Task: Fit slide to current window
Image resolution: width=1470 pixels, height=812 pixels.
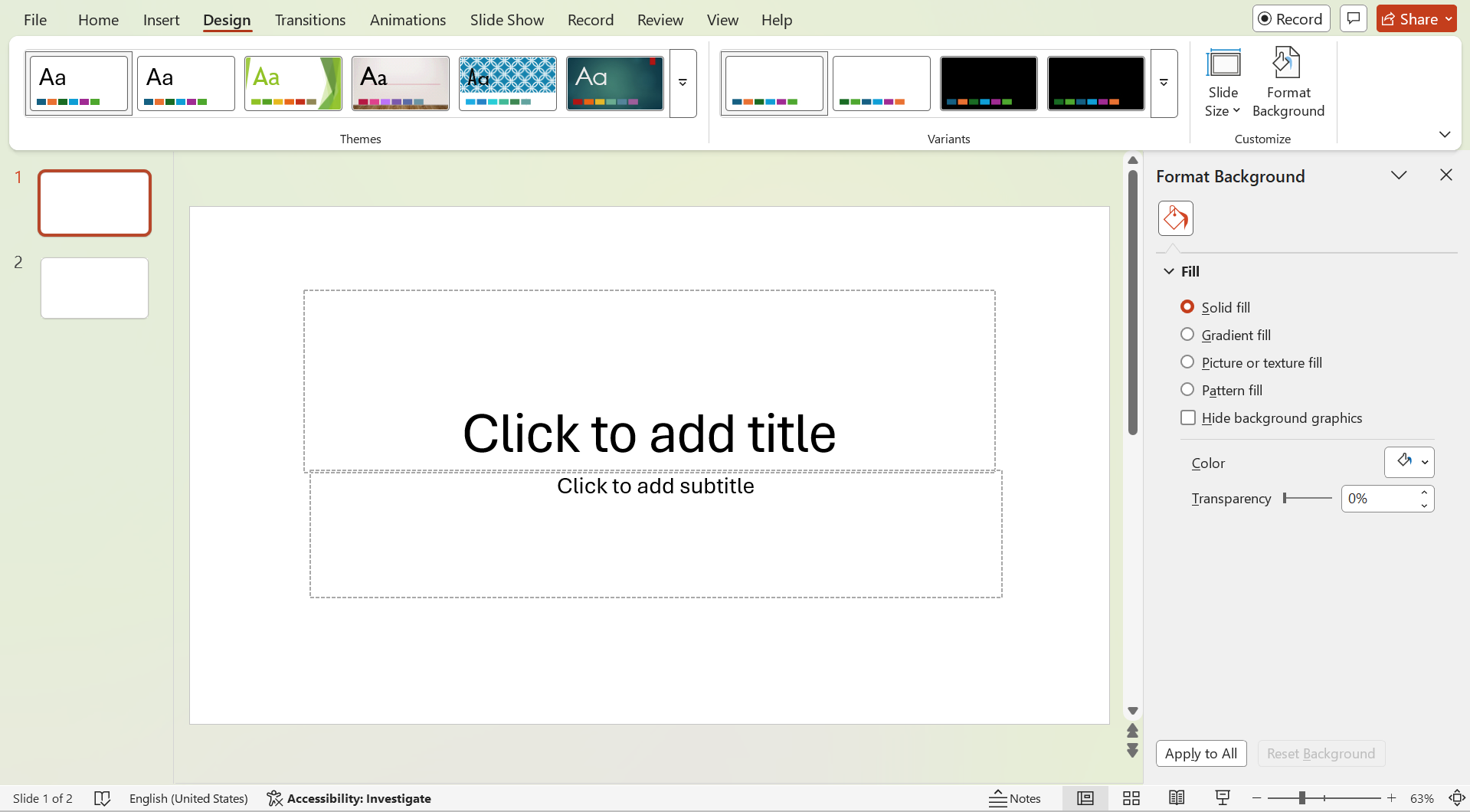Action: tap(1456, 798)
